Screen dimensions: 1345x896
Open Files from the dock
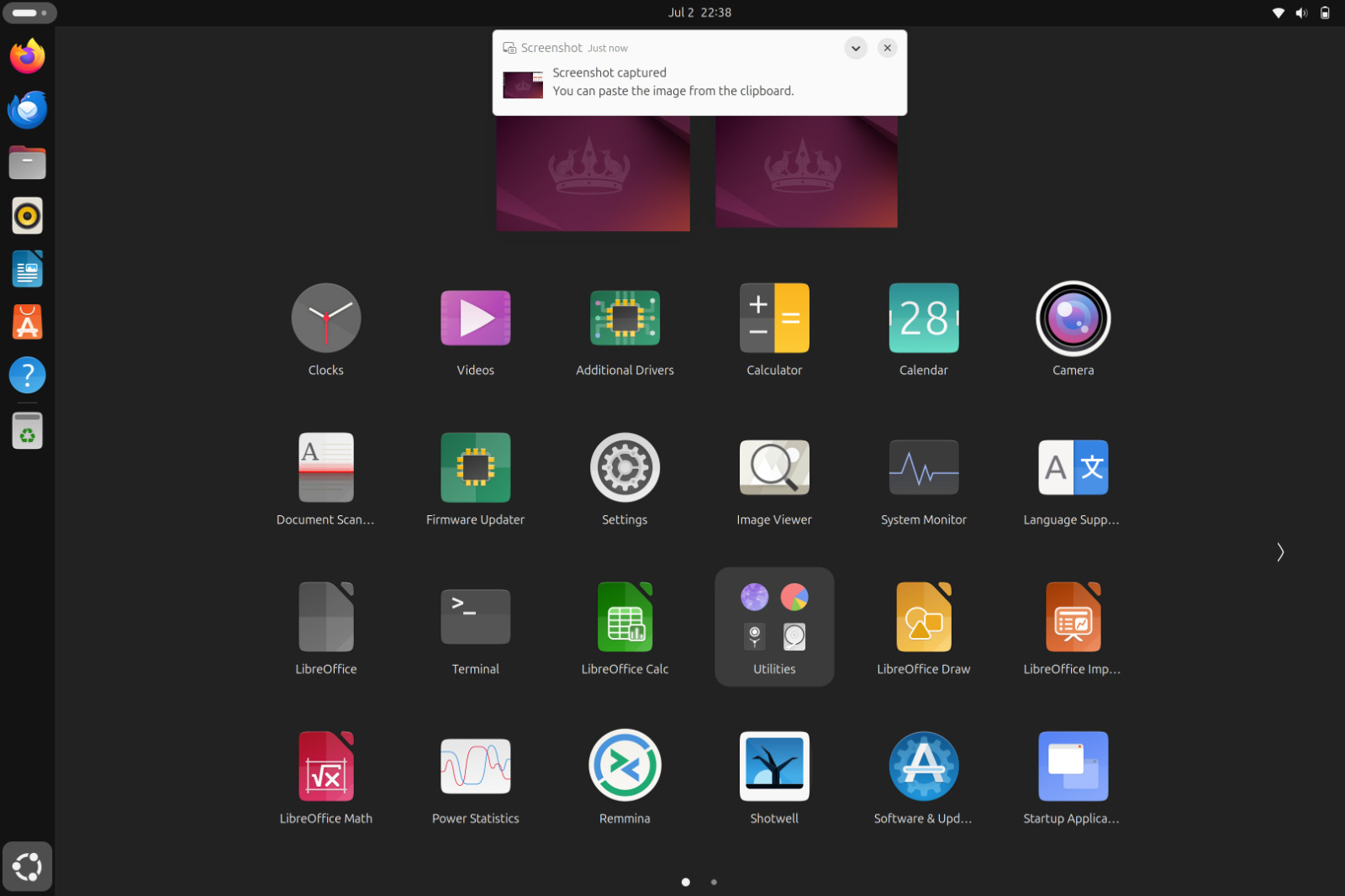tap(27, 162)
